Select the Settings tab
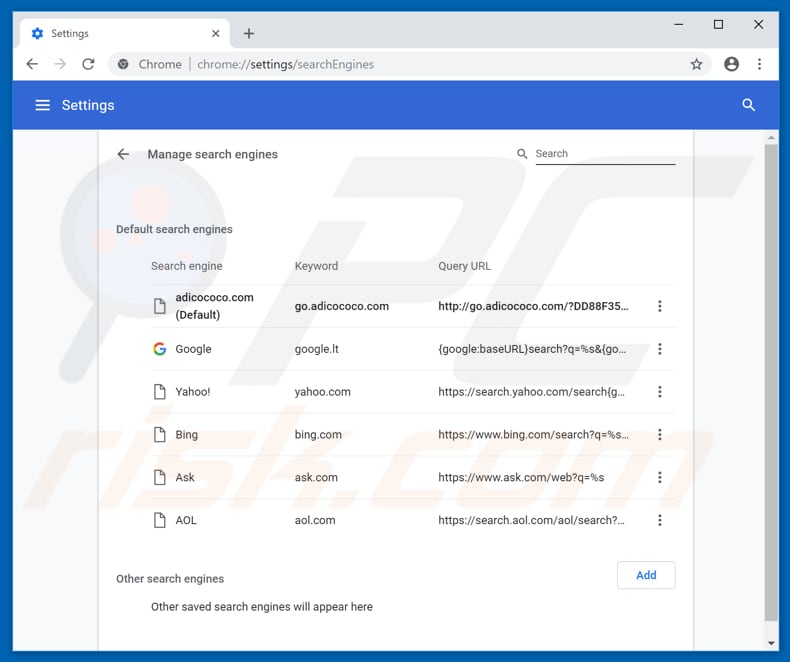 [x=124, y=34]
